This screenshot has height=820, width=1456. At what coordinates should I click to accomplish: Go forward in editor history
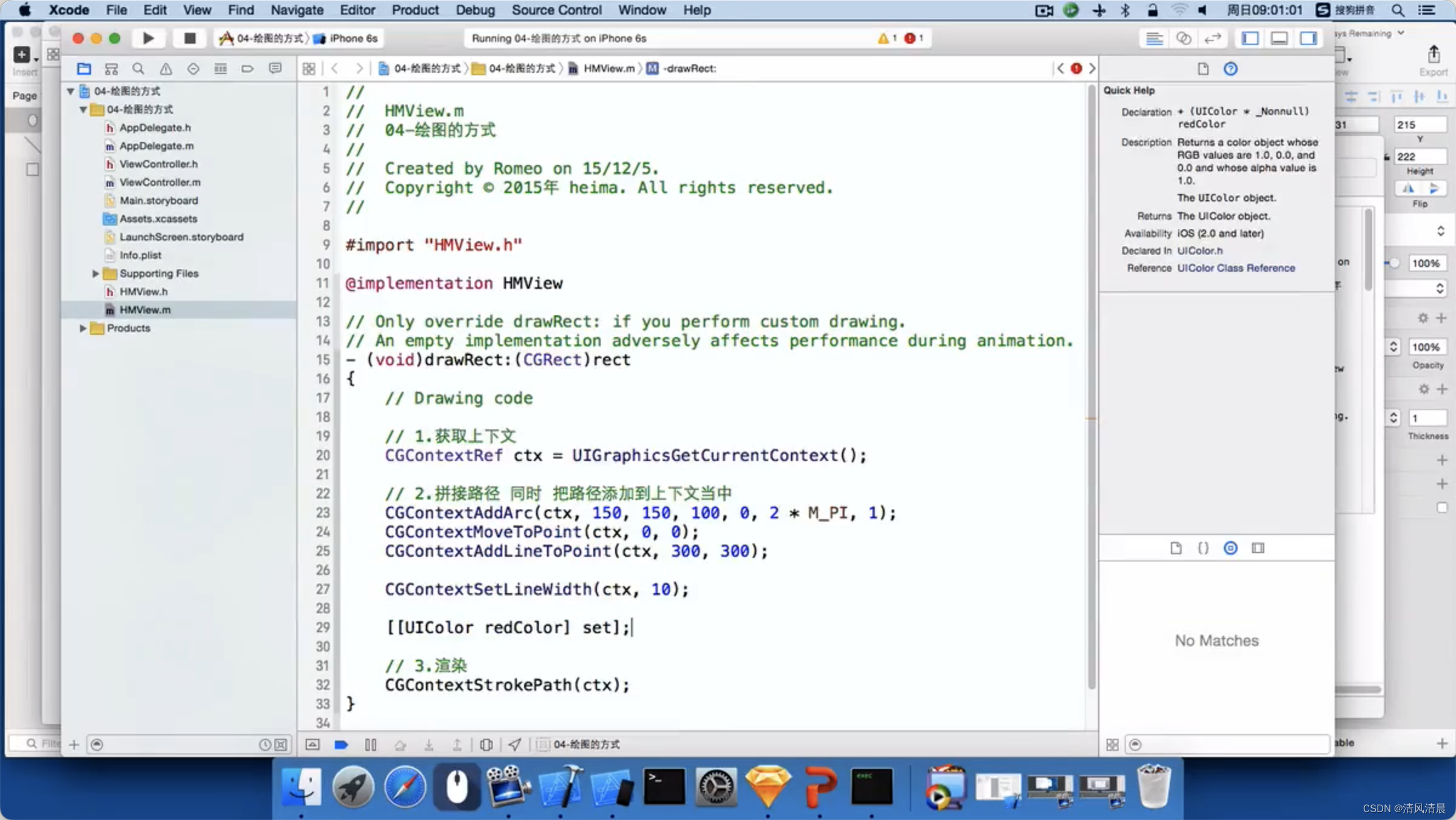tap(359, 69)
